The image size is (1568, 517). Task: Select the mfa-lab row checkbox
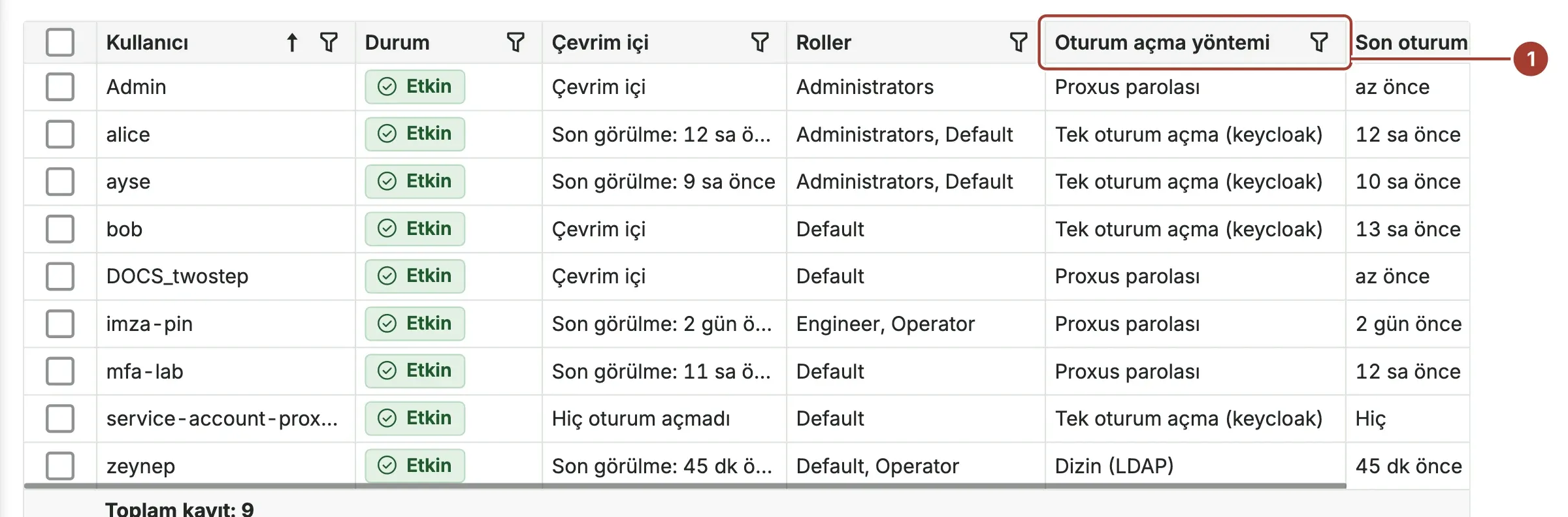coord(60,371)
